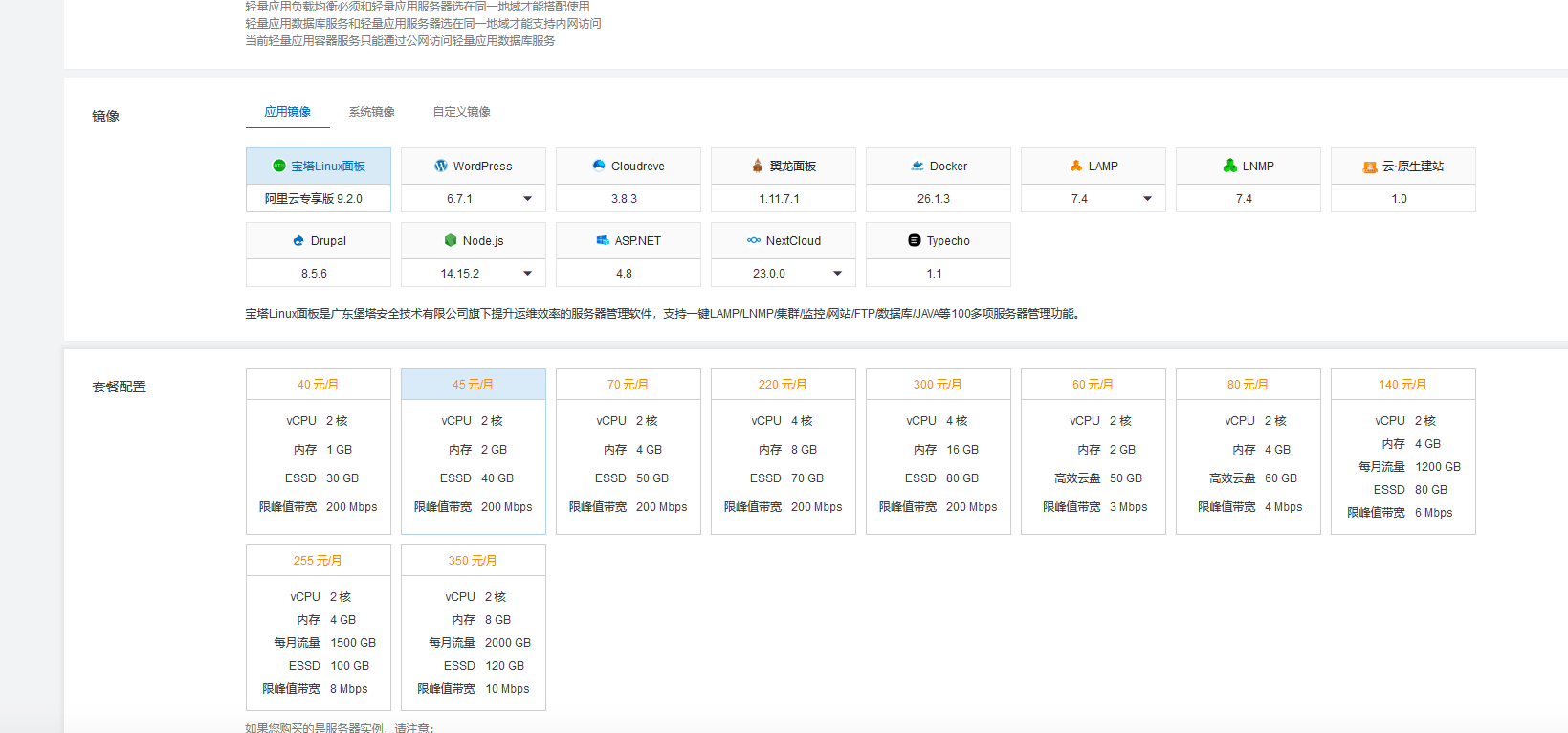This screenshot has width=1568, height=733.
Task: Click the Cloudreve version 3.8.3
Action: 629,198
